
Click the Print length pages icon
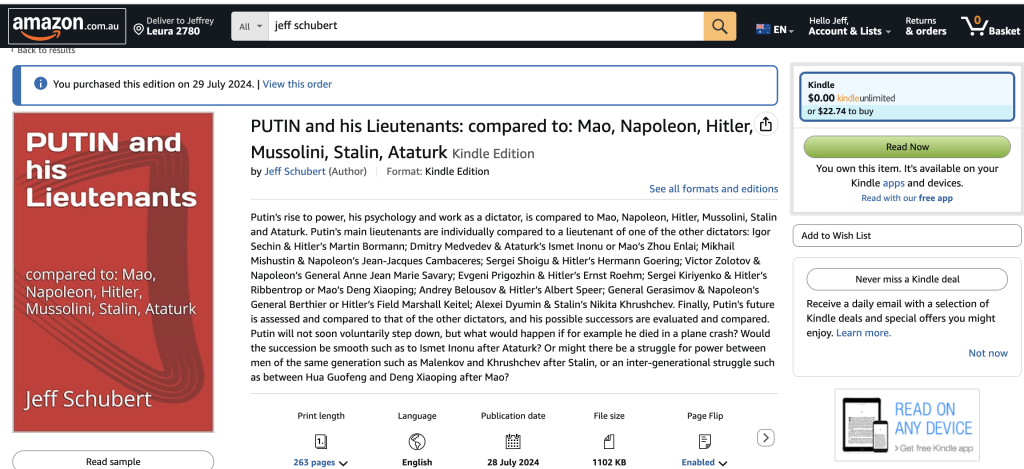pyautogui.click(x=321, y=441)
